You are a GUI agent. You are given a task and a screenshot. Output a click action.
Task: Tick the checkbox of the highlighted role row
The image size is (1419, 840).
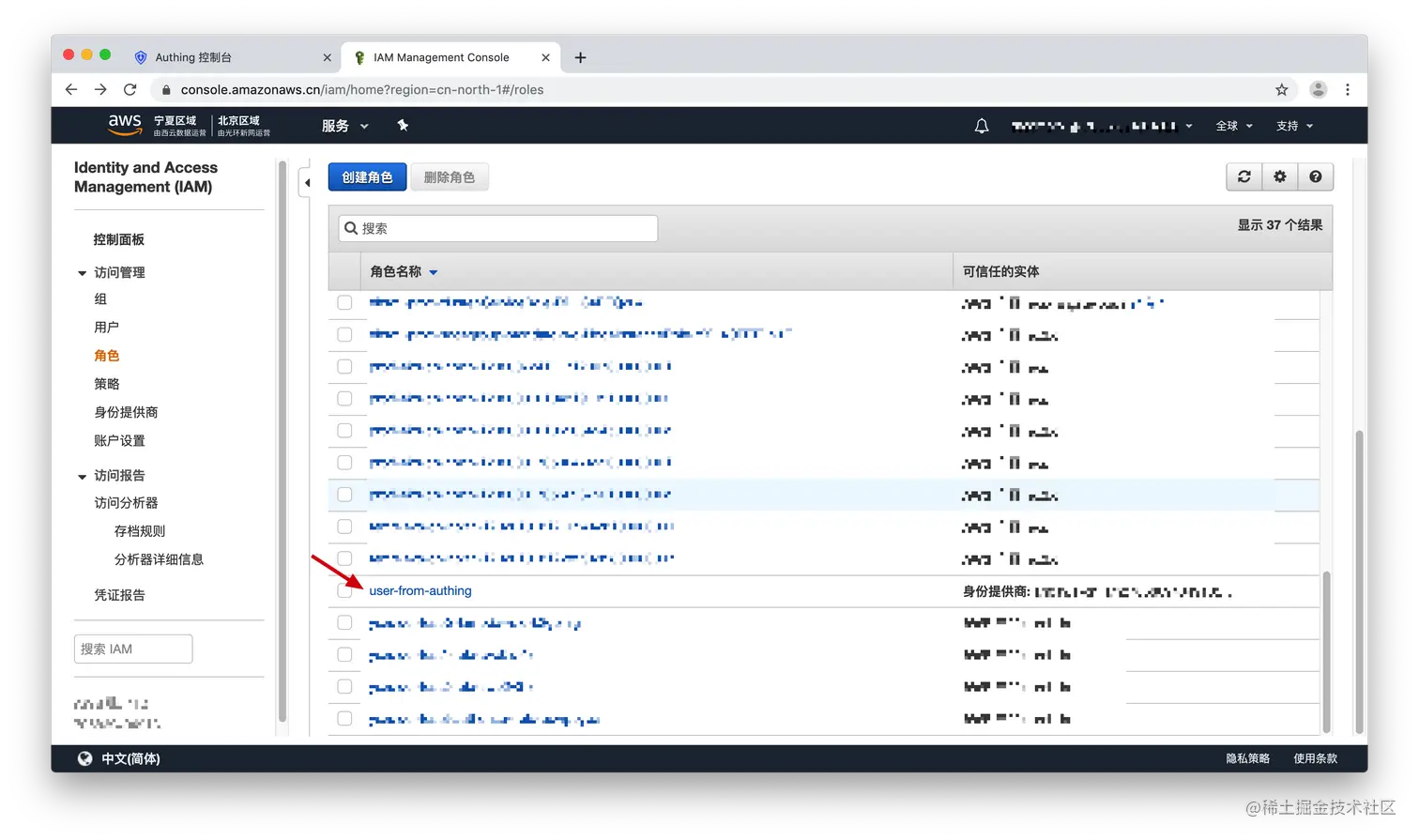point(344,495)
